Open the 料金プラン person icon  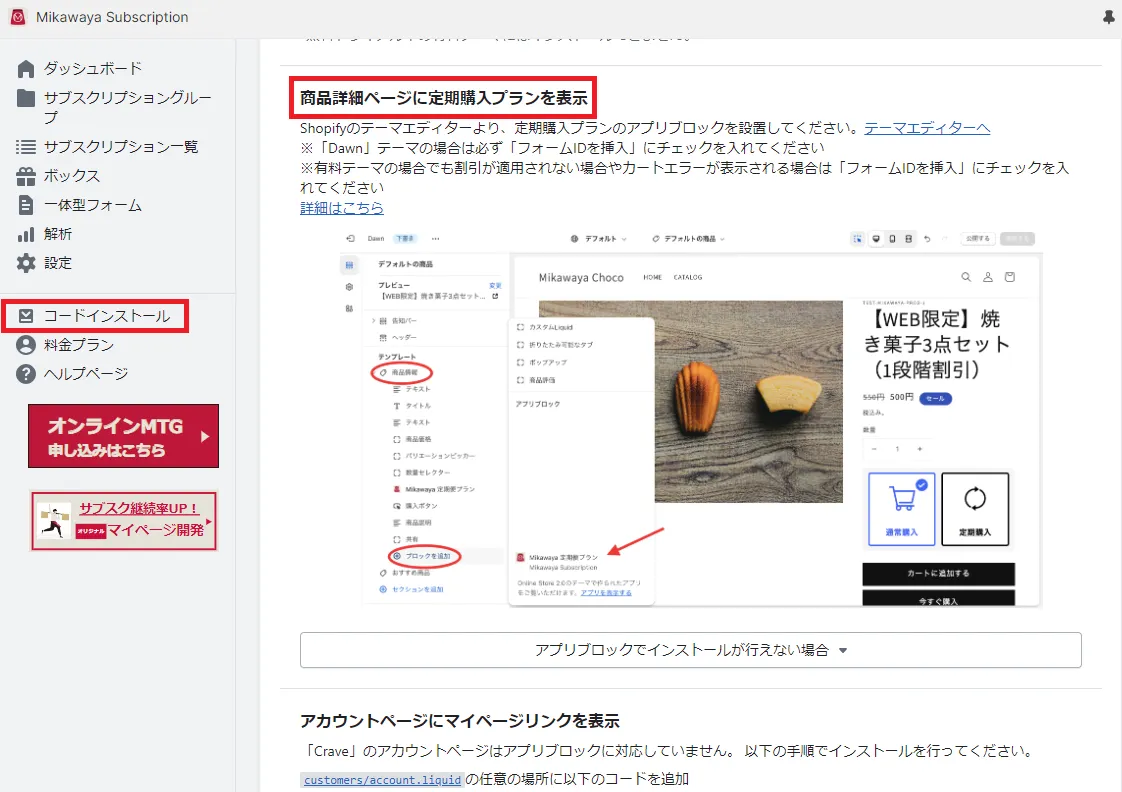(26, 345)
